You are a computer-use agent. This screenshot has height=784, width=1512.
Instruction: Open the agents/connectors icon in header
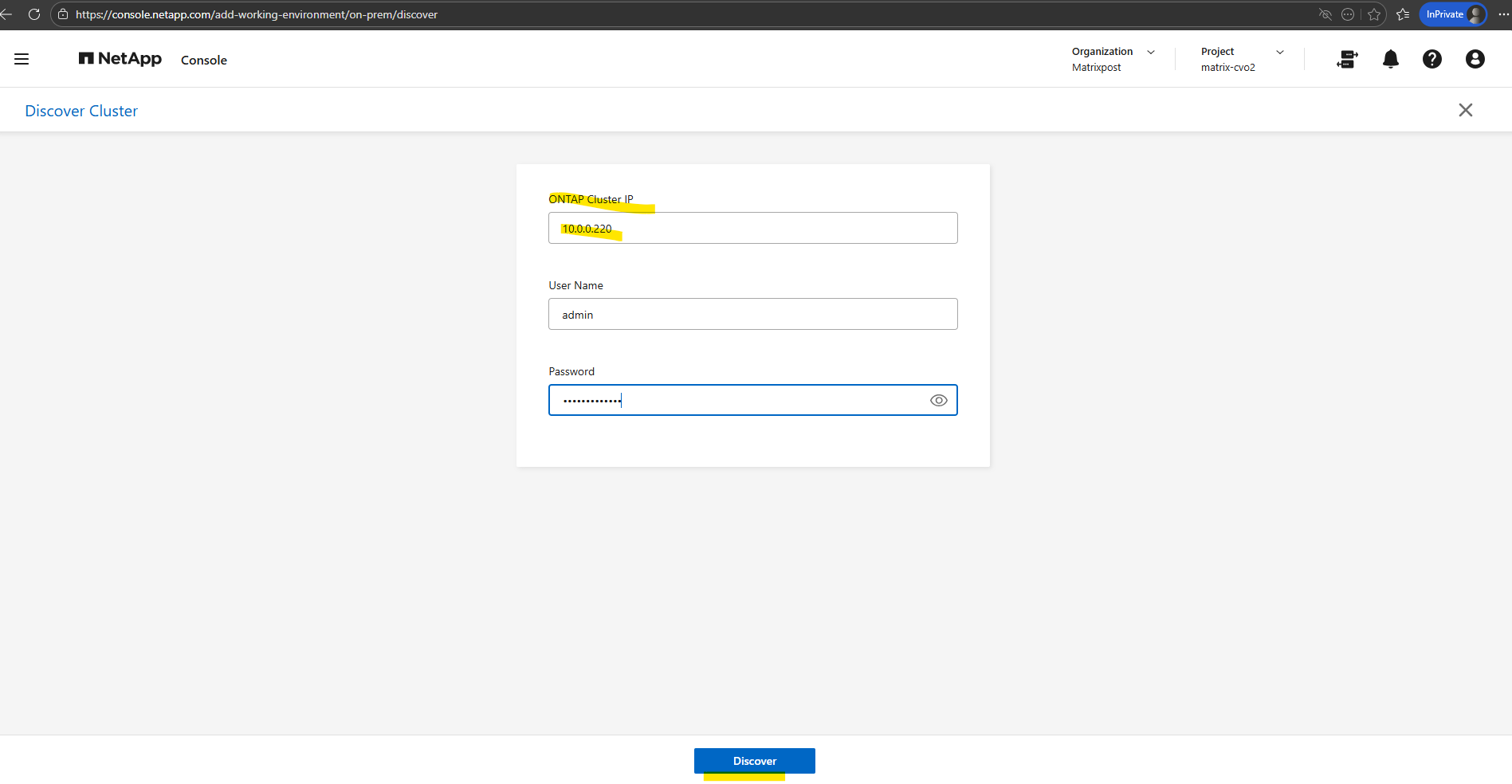[x=1347, y=59]
